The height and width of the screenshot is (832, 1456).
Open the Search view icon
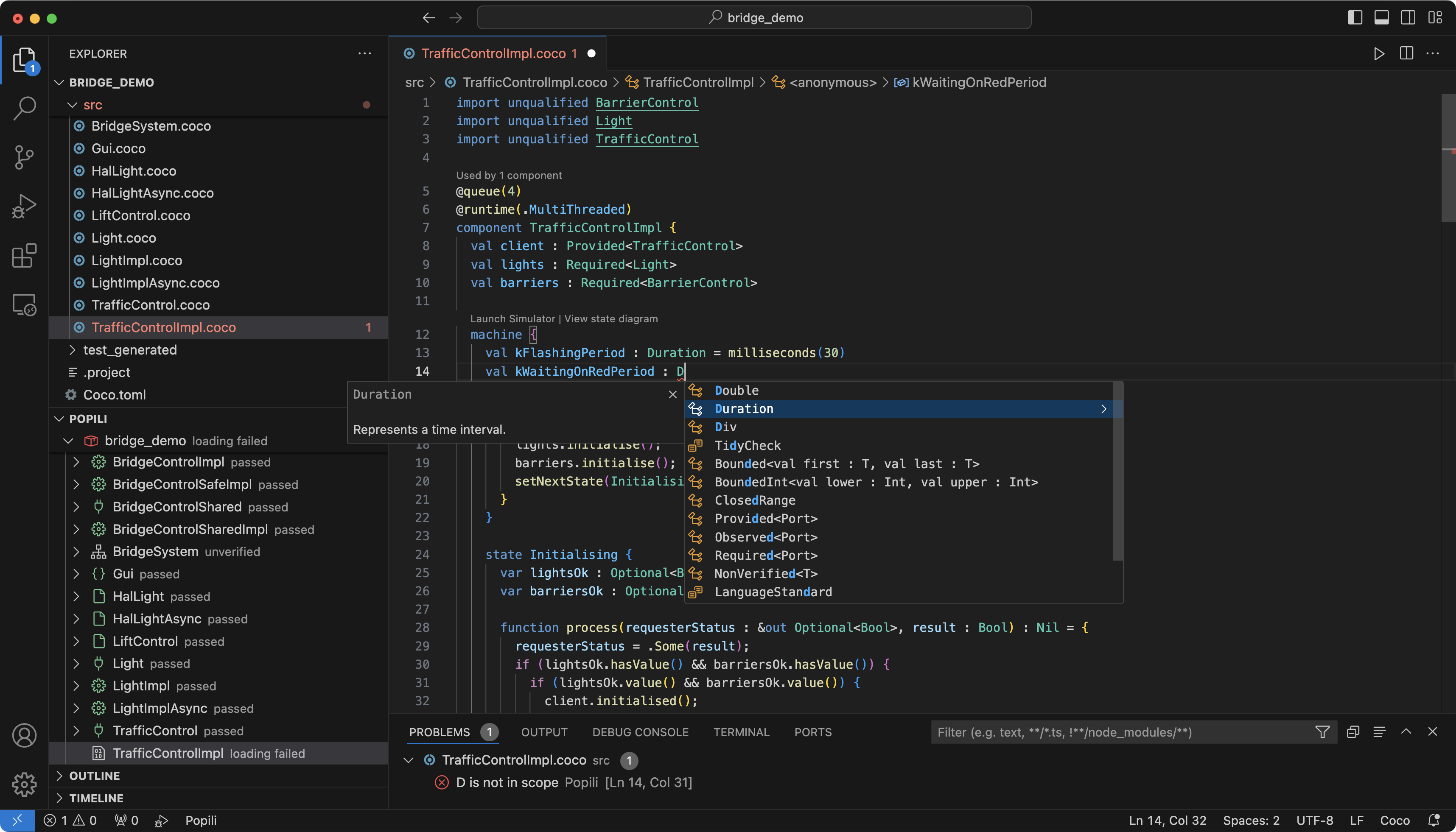[24, 107]
